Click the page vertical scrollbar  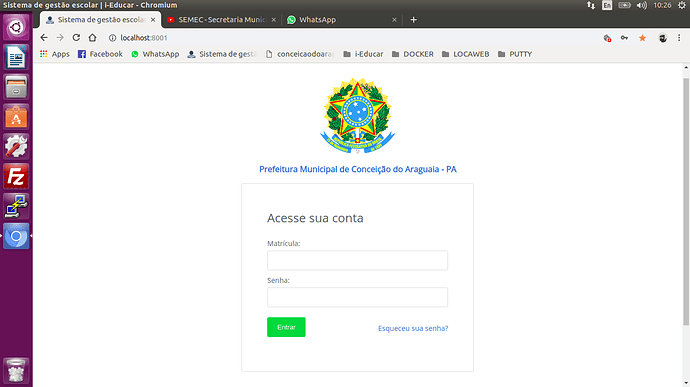click(x=686, y=202)
